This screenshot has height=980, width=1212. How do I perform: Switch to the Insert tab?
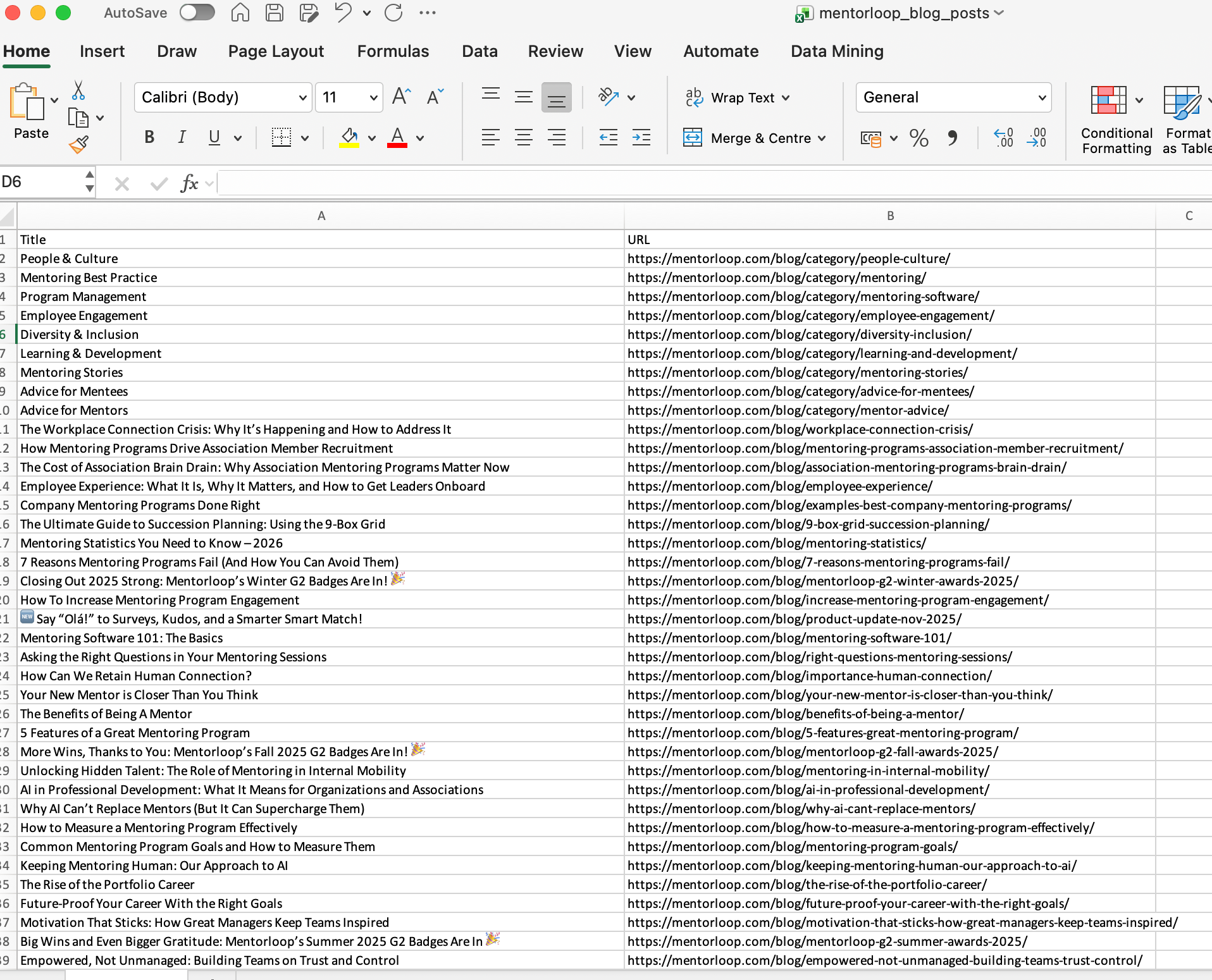tap(102, 51)
